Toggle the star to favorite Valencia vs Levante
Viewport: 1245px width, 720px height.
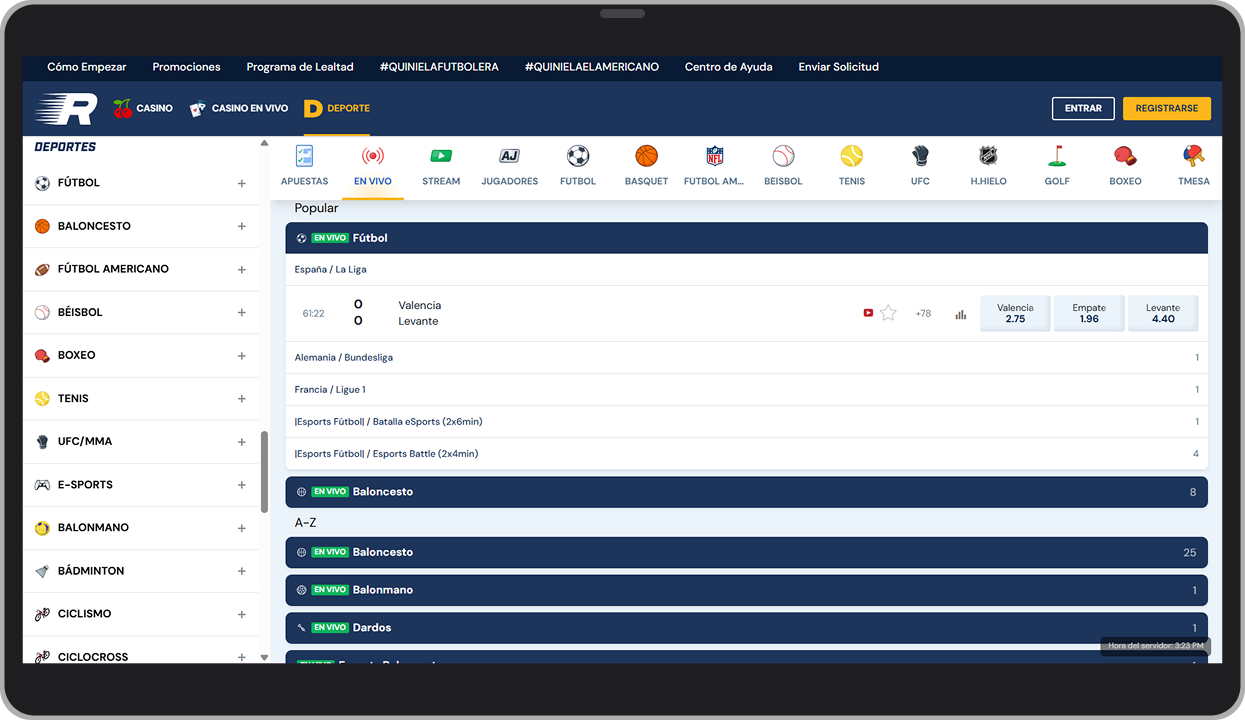[x=888, y=312]
